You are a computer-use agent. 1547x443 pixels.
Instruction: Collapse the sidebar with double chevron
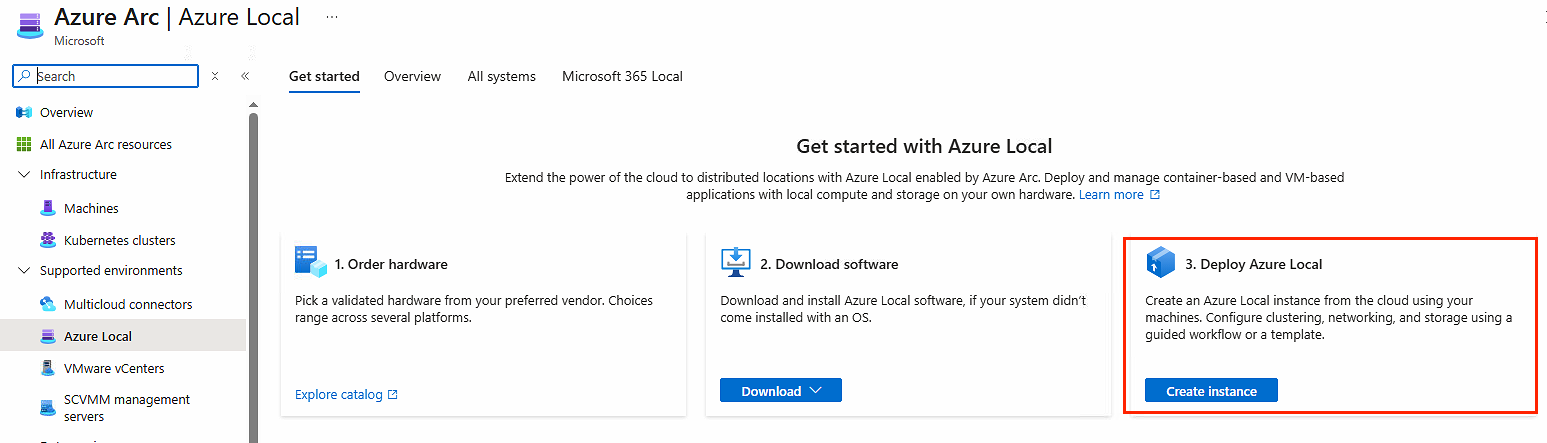[245, 76]
